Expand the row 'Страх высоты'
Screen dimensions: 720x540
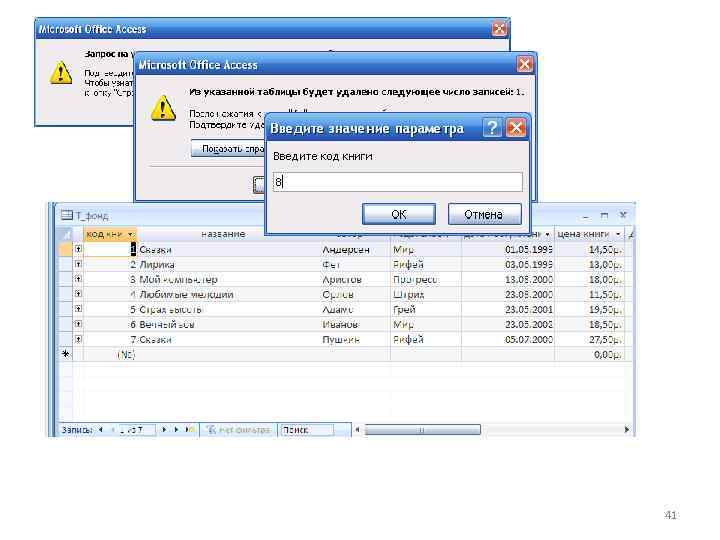coord(79,309)
